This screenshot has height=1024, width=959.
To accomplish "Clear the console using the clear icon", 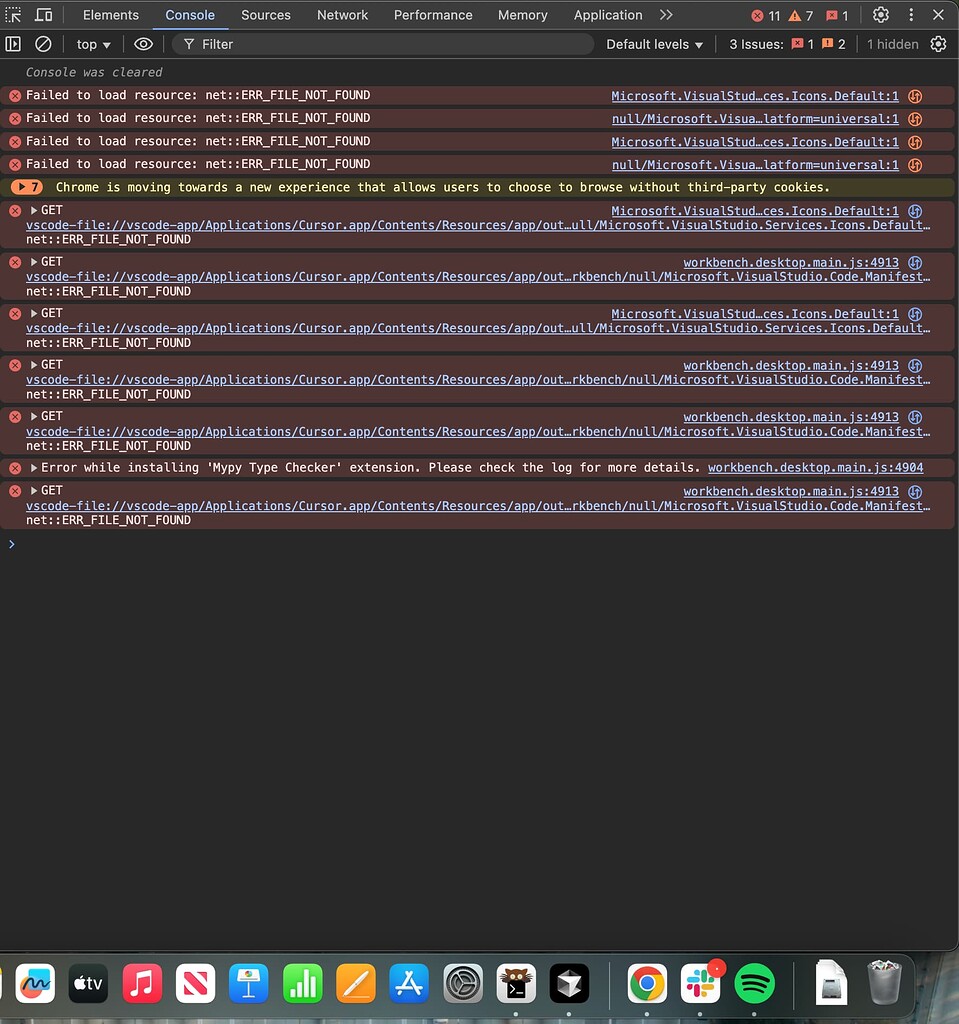I will point(42,44).
